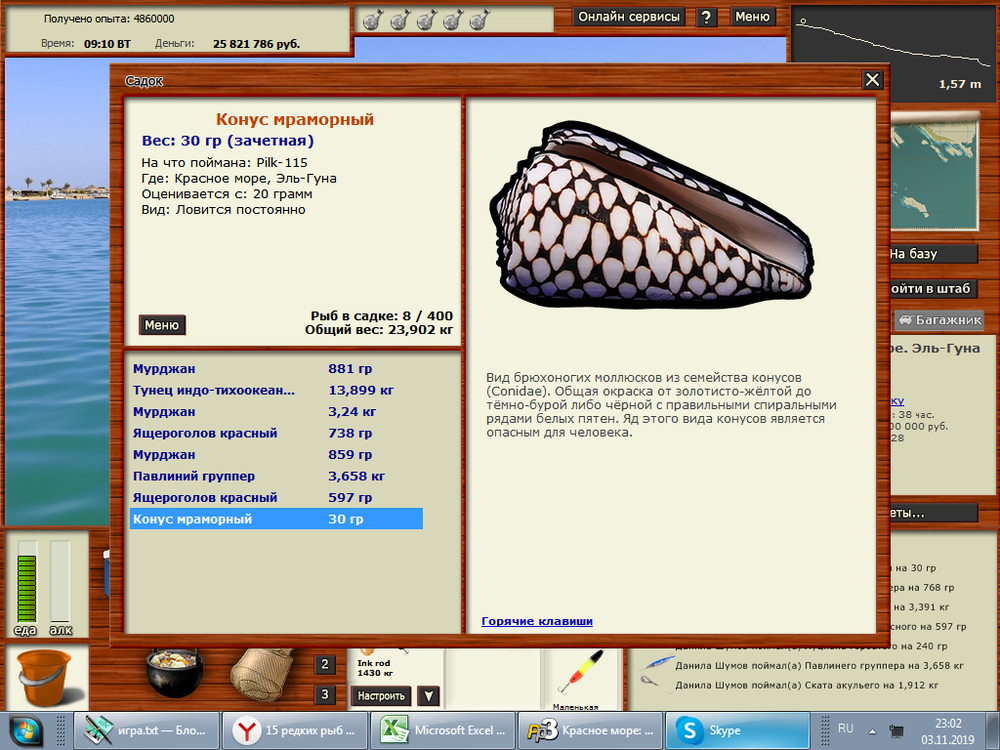The height and width of the screenshot is (750, 1000).
Task: Select rod slot number 2
Action: pos(326,665)
